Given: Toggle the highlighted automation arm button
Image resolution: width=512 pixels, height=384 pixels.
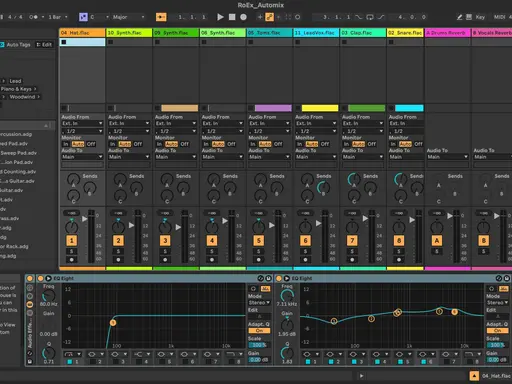Looking at the screenshot, I should (269, 17).
